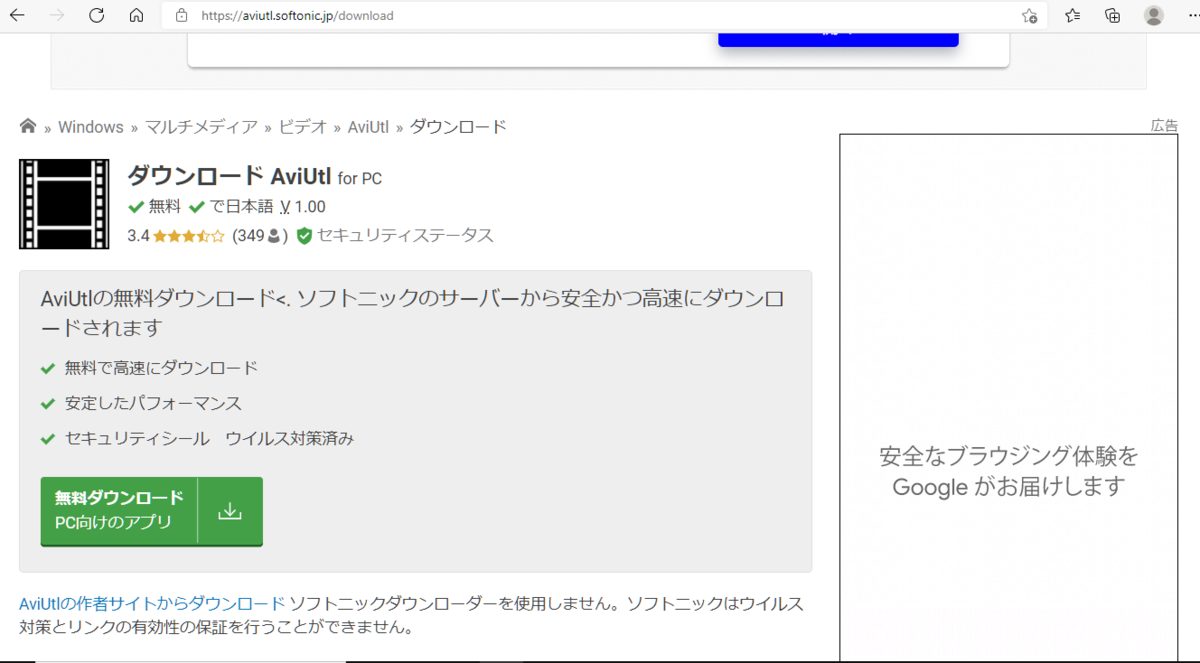Open the user profile avatar
Screen dimensions: 1200x663
coord(1154,16)
